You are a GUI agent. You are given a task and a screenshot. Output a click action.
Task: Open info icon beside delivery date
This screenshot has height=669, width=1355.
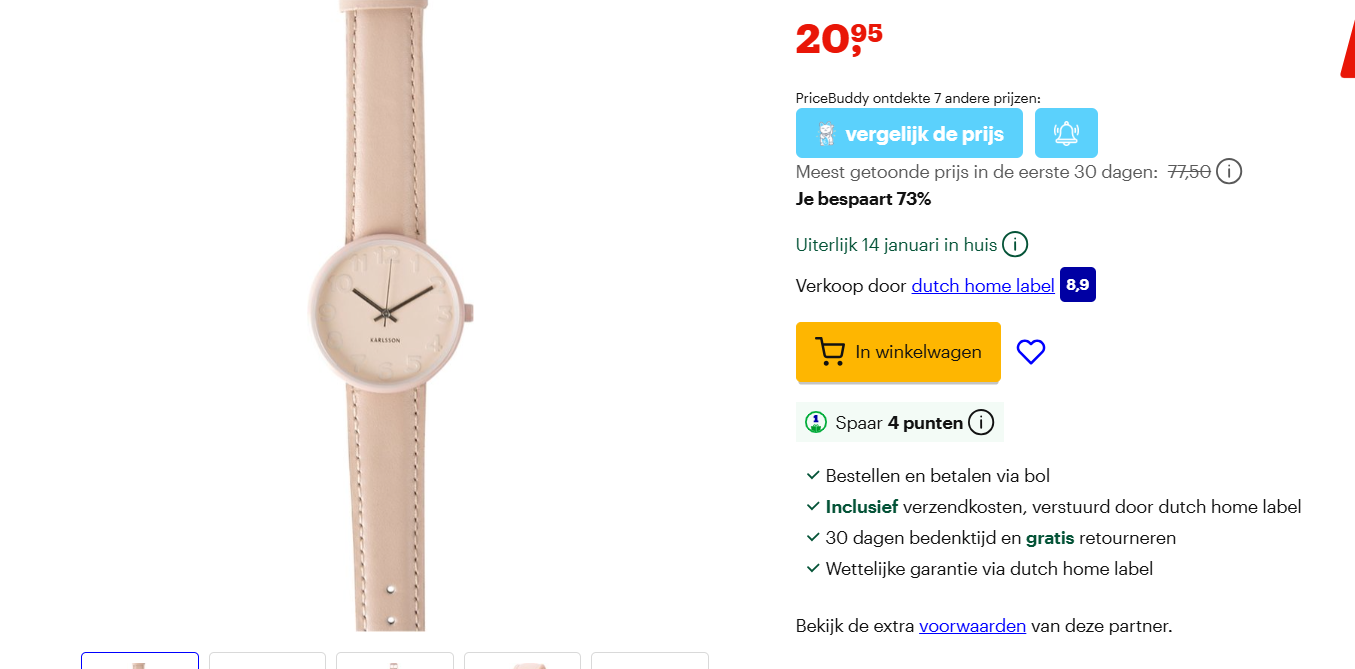coord(1015,244)
